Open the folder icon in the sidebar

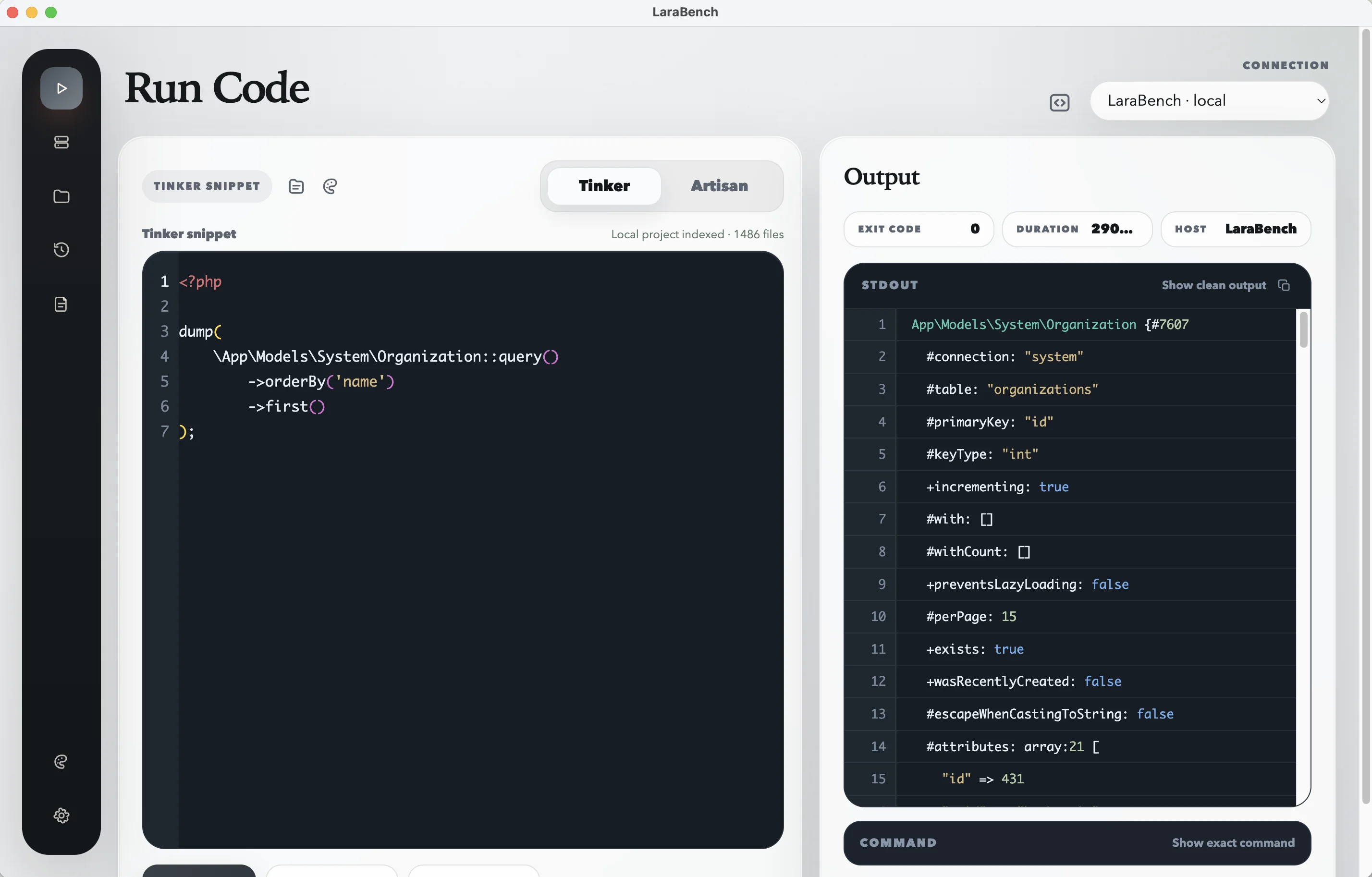(x=61, y=196)
